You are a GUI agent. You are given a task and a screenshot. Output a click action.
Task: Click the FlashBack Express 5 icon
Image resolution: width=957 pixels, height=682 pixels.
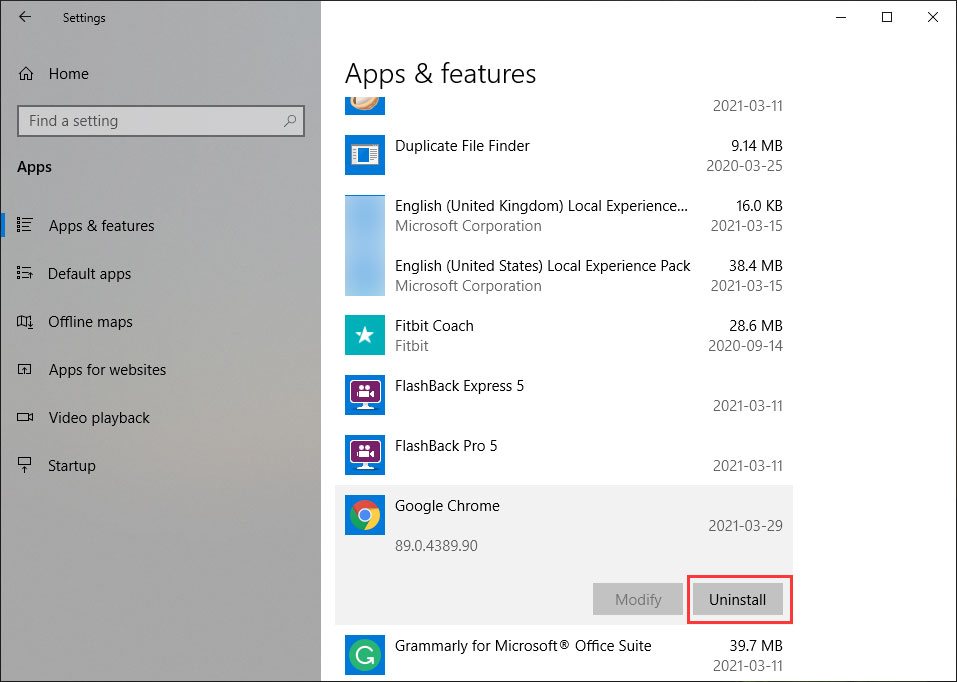tap(365, 394)
